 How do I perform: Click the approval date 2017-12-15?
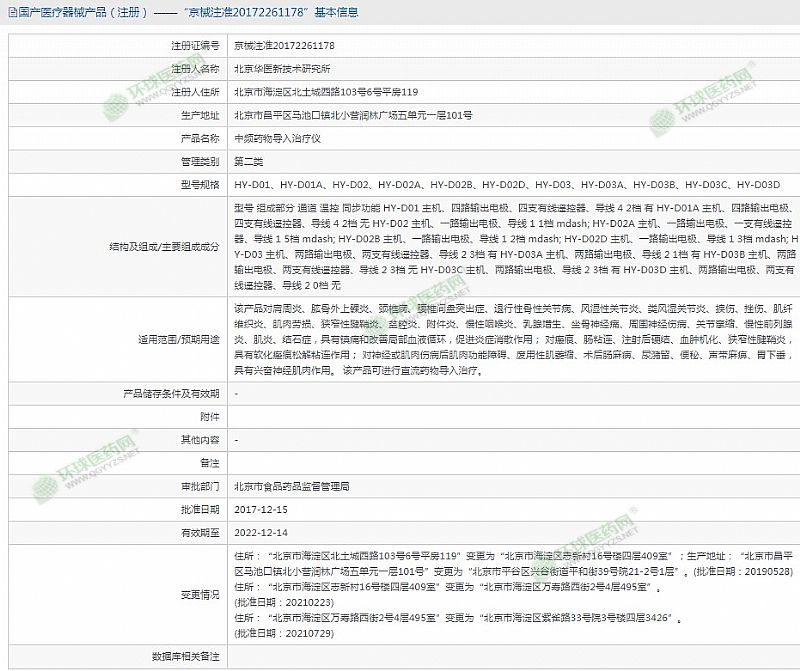click(259, 510)
